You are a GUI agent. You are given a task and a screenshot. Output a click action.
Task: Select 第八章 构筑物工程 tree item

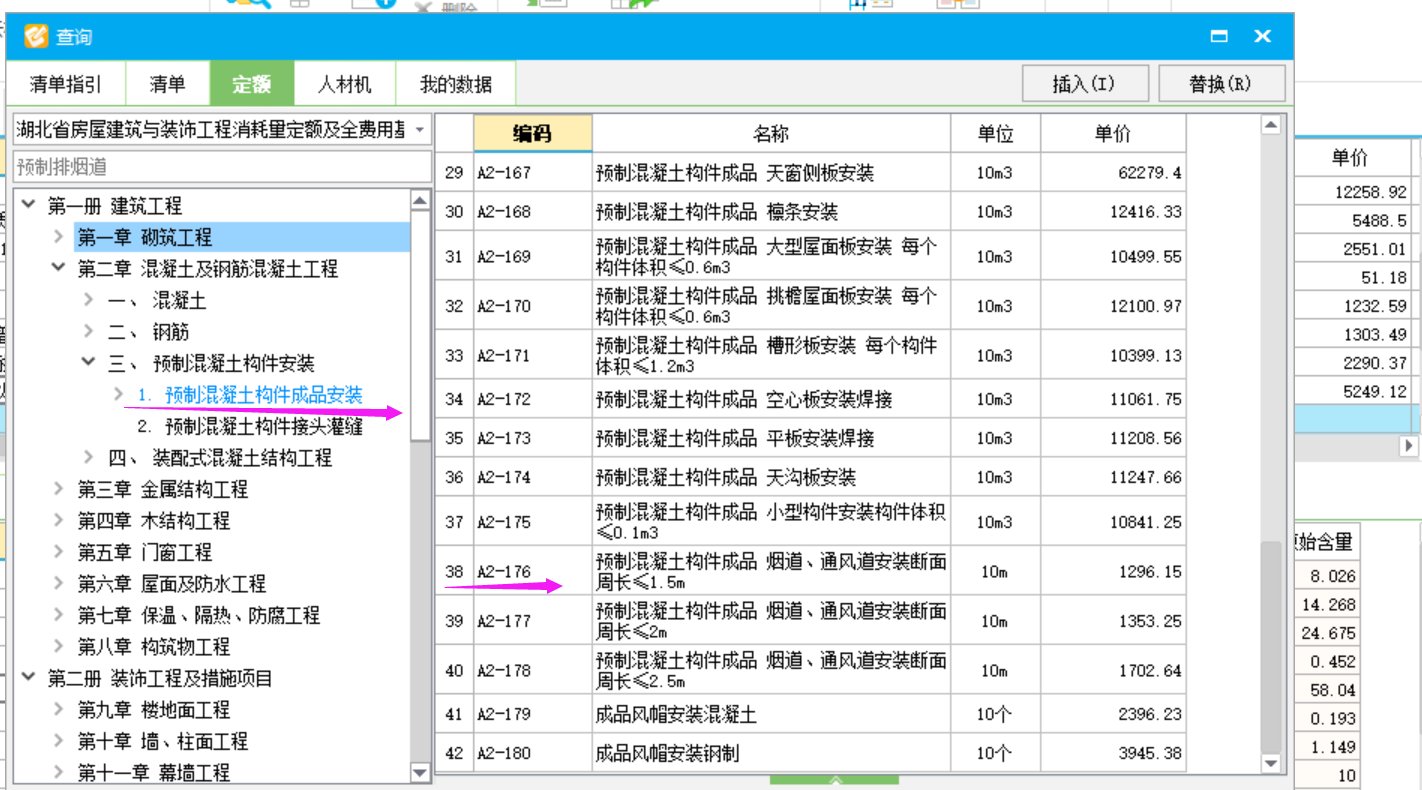154,647
